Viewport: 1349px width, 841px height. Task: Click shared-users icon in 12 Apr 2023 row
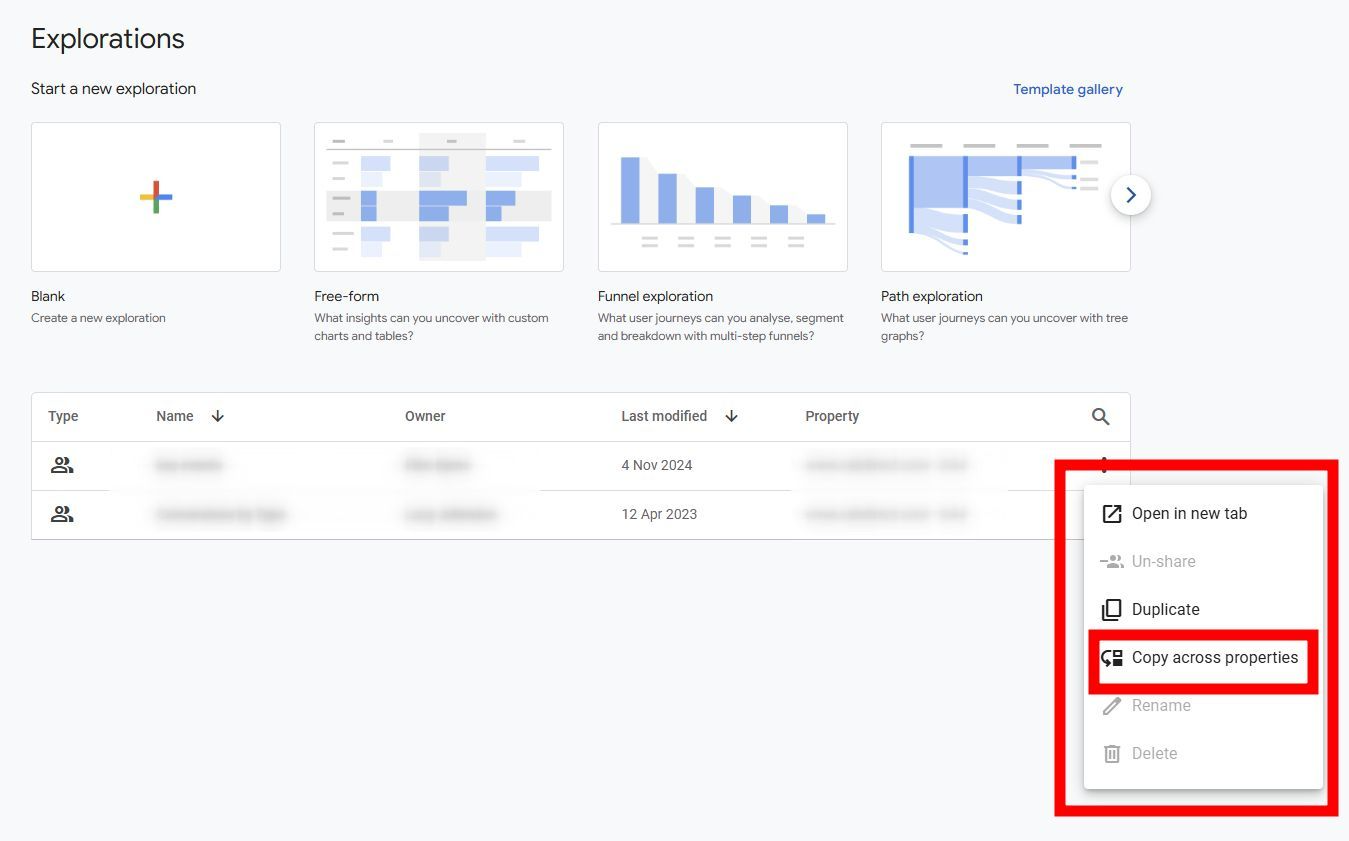coord(62,514)
